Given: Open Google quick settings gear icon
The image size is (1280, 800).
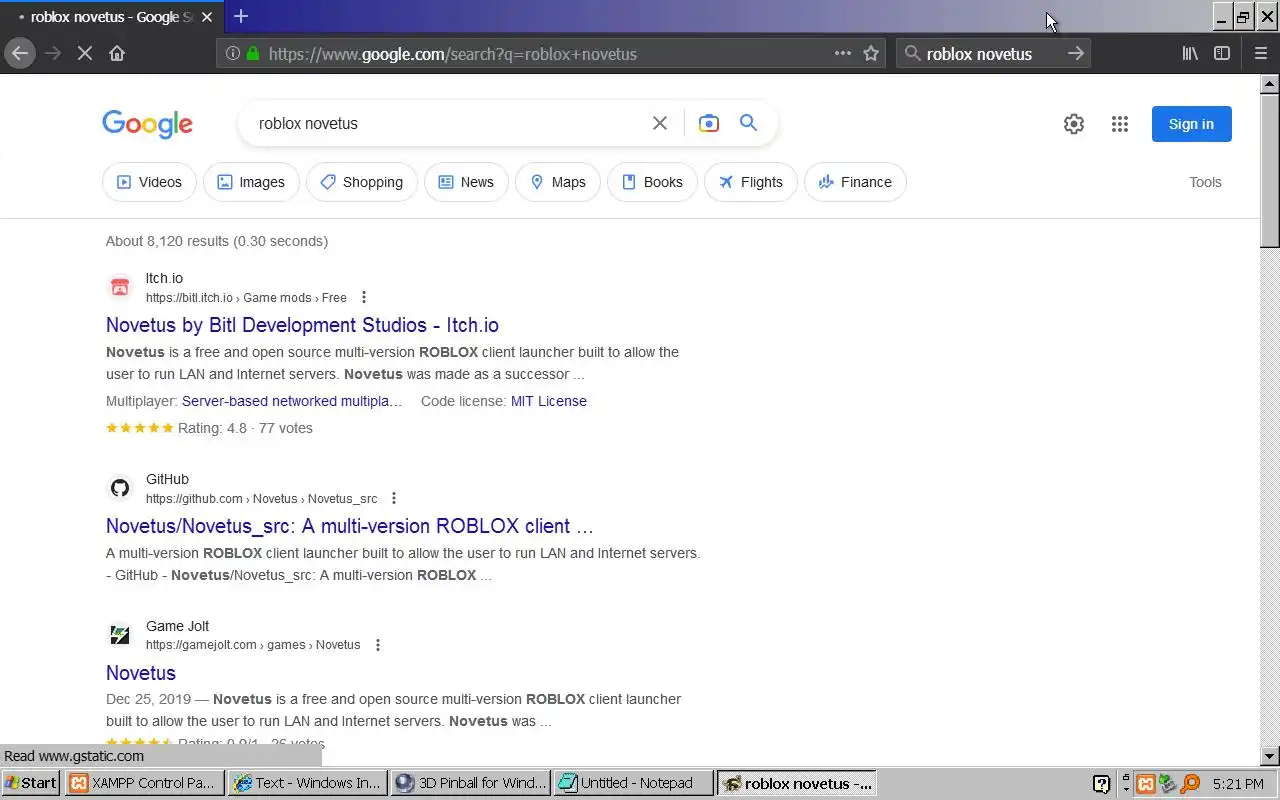Looking at the screenshot, I should pos(1074,124).
